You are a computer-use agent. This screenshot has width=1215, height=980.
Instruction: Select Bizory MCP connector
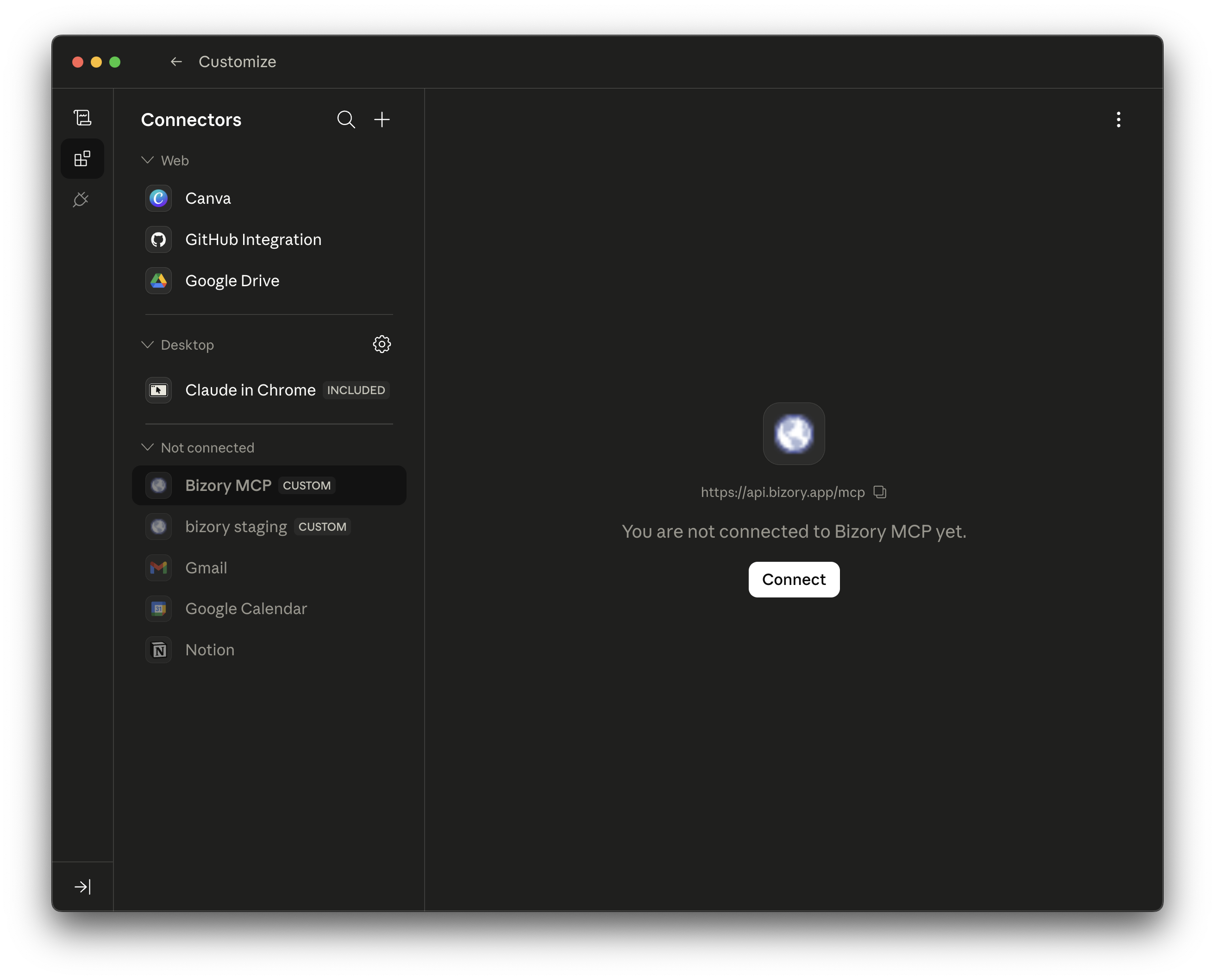click(x=269, y=485)
